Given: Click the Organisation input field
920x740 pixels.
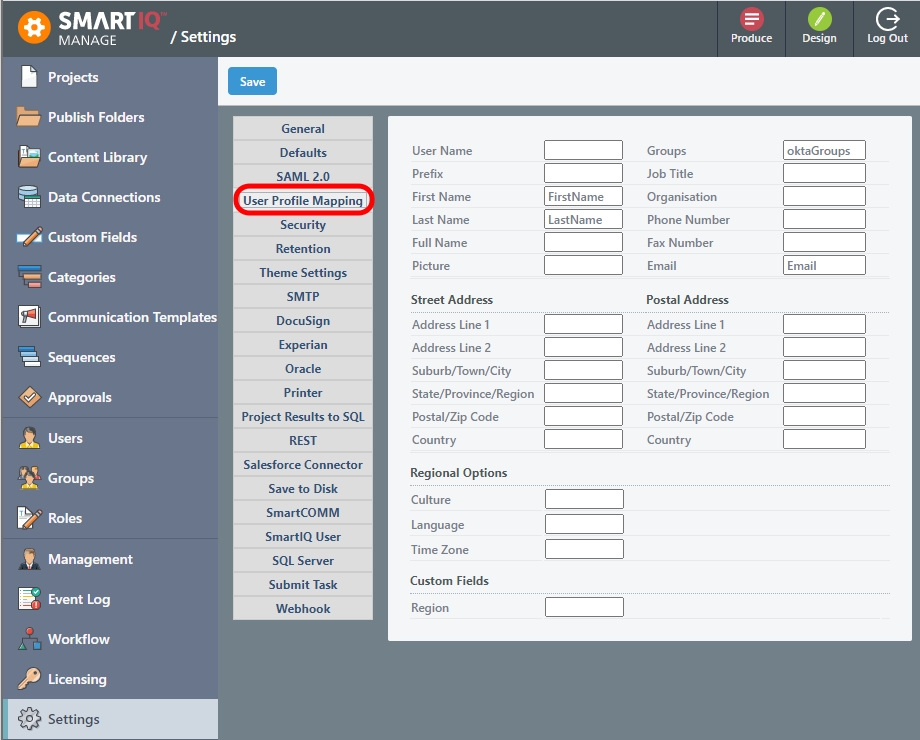Looking at the screenshot, I should [824, 196].
